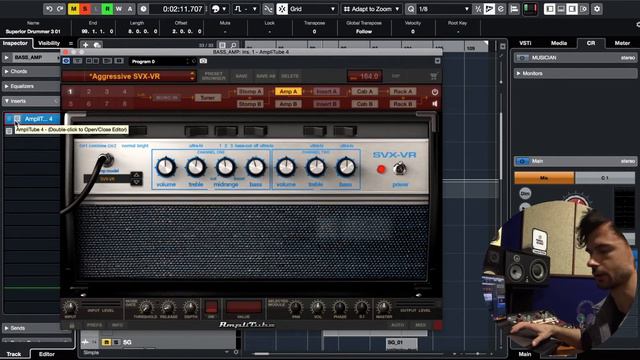Click the A button next to Write
Screen dimensions: 640x360
130,9
